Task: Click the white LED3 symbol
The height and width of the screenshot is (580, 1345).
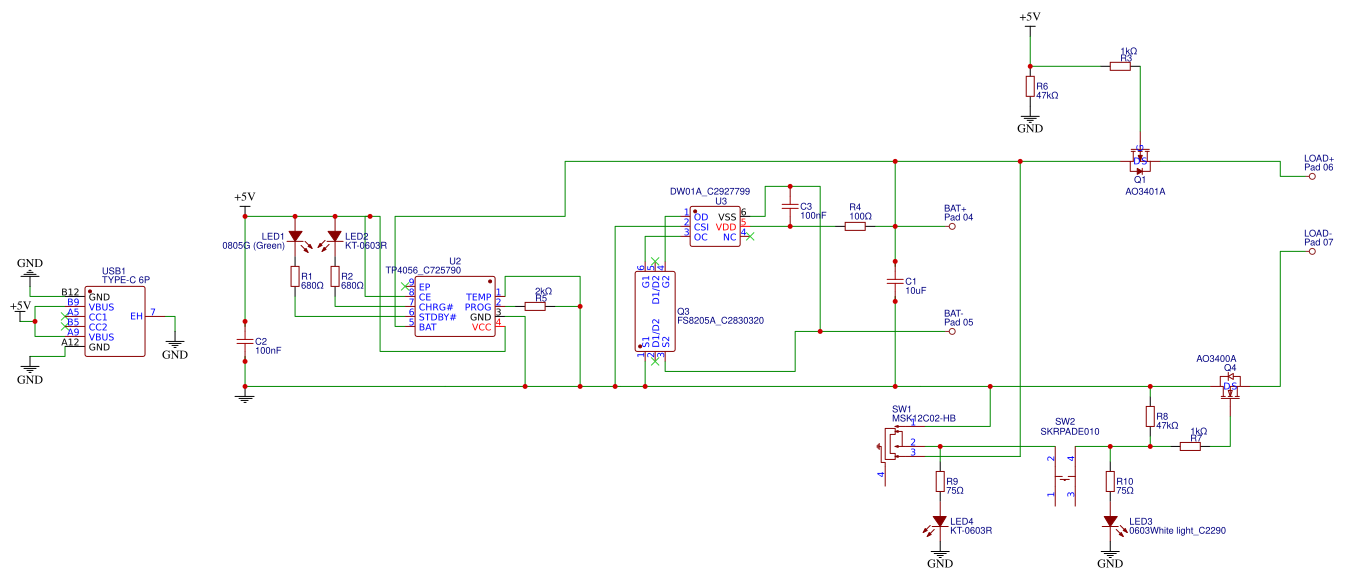Action: (1110, 523)
